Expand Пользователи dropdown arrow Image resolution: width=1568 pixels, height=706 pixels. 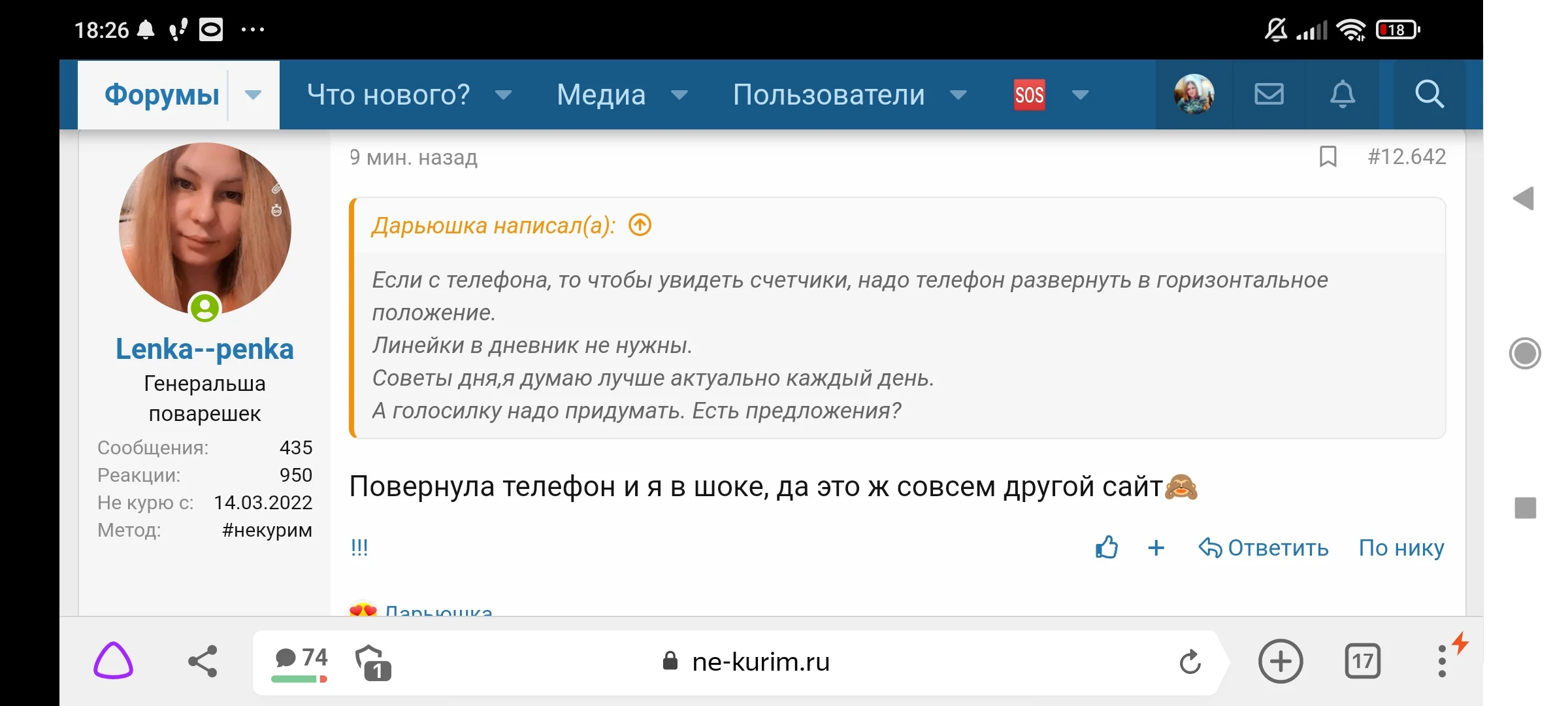[x=958, y=95]
